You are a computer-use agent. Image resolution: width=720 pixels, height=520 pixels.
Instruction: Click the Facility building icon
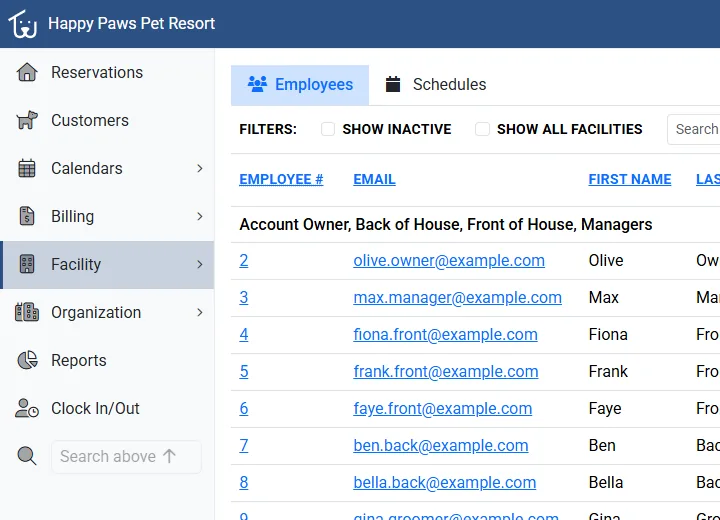[27, 264]
